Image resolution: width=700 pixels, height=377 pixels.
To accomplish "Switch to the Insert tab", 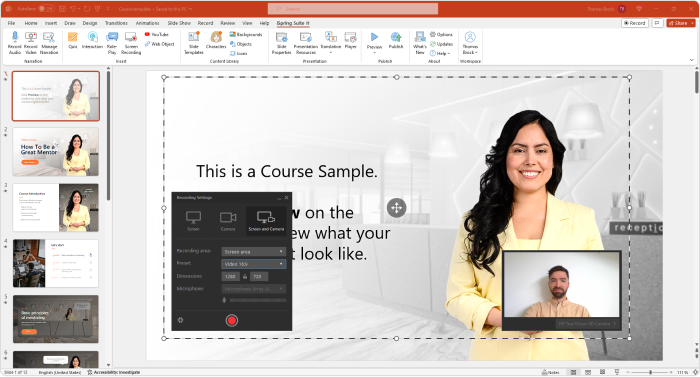I will point(51,23).
